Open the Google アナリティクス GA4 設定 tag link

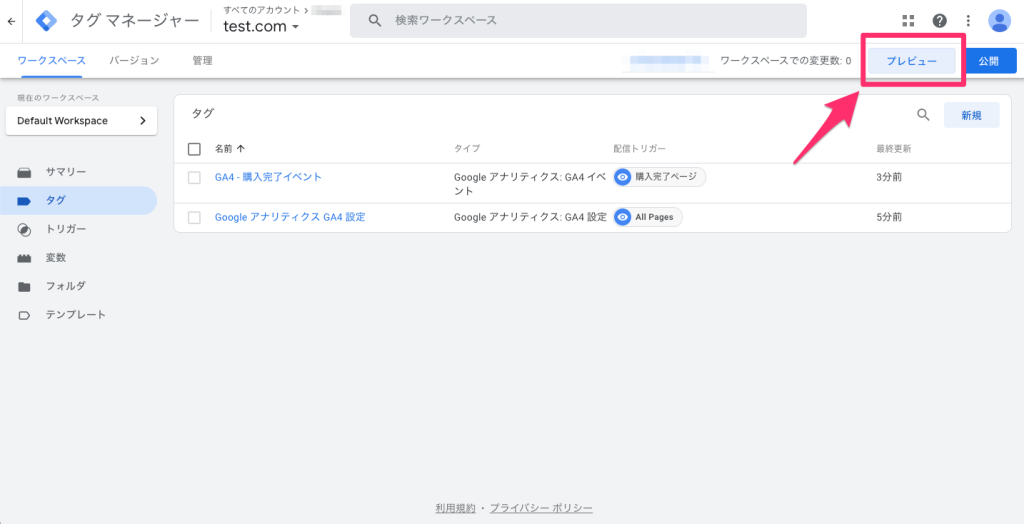point(290,218)
